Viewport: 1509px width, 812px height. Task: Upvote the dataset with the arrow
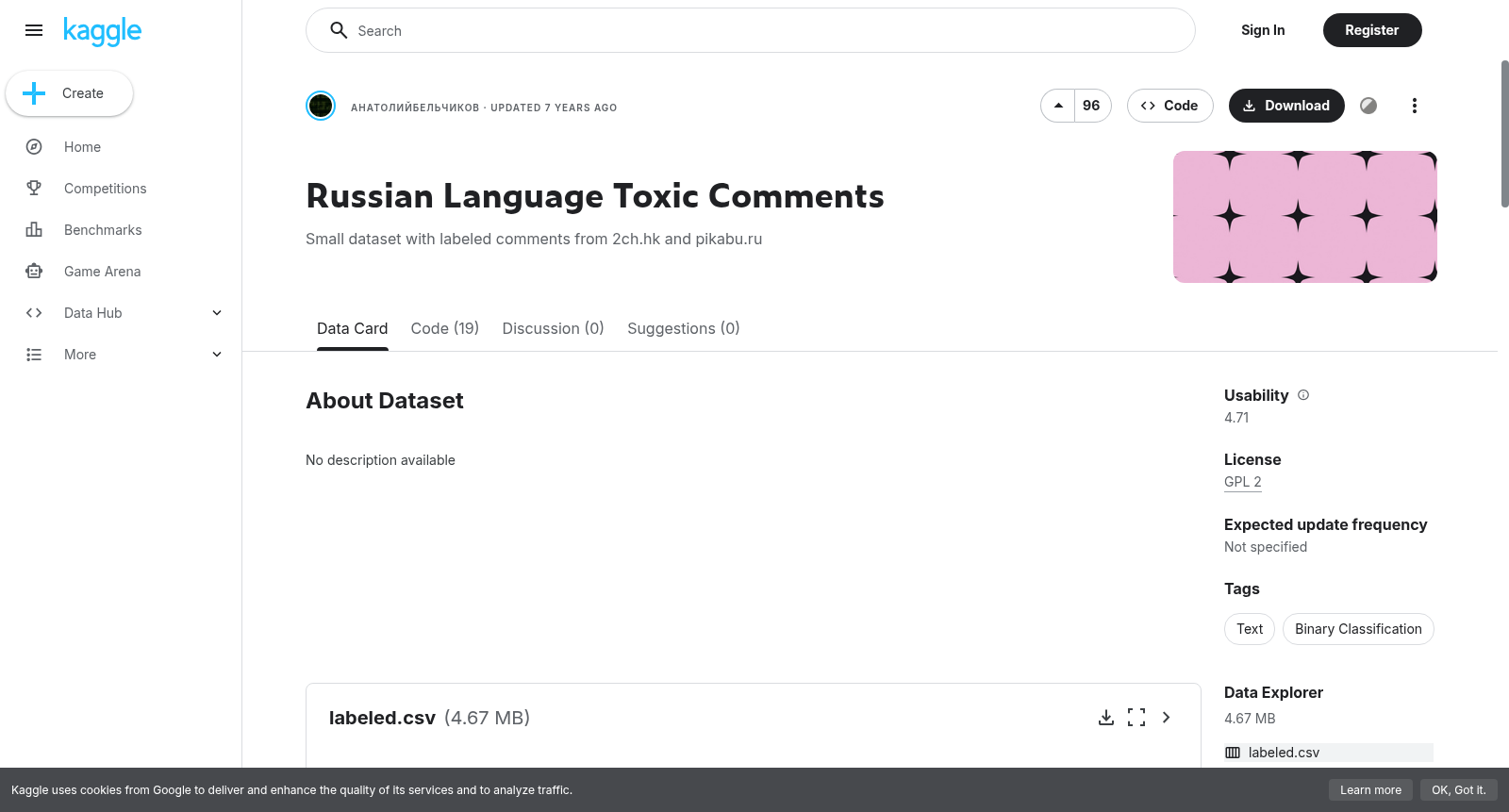[1058, 106]
